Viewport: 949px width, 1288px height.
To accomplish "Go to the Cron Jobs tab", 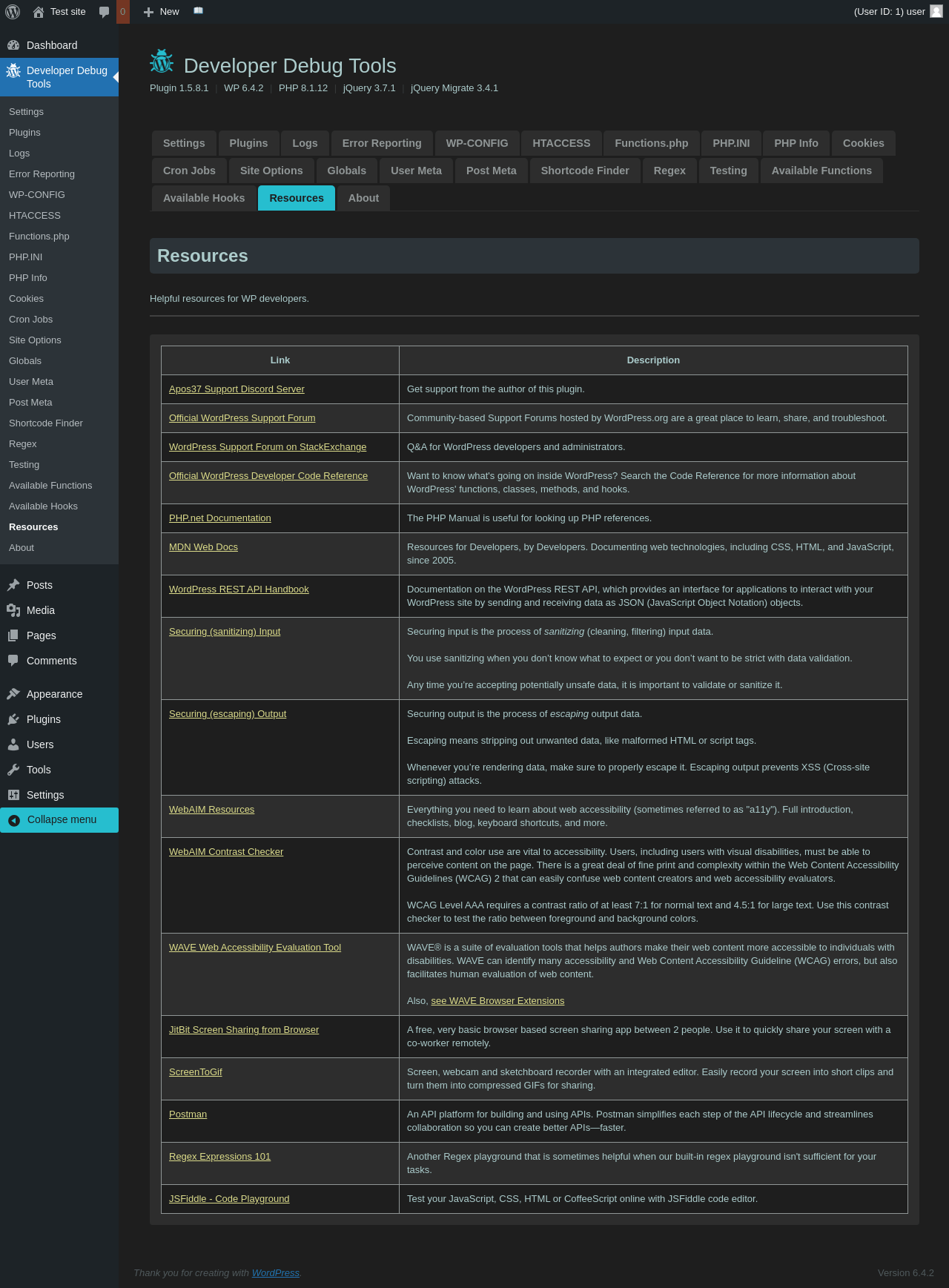I will 189,171.
